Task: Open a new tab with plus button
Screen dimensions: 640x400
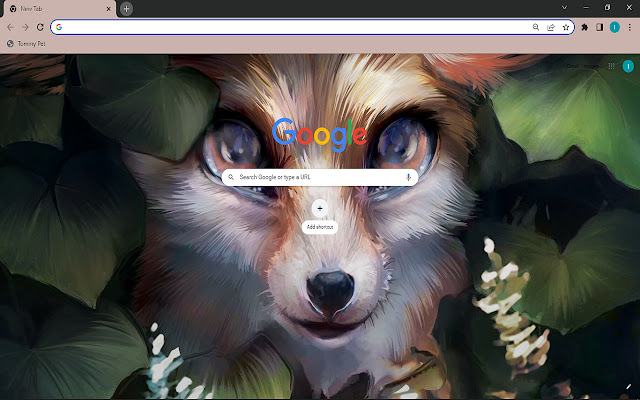Action: pyautogui.click(x=127, y=9)
